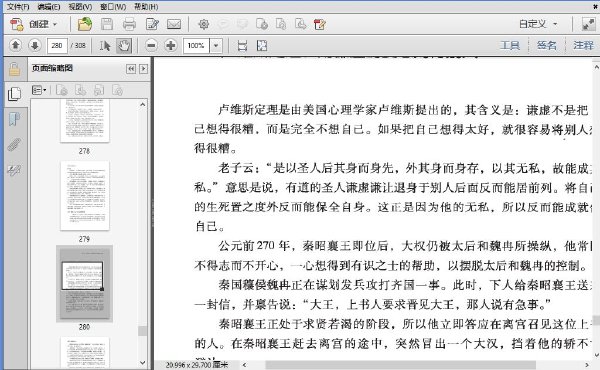Screen dimensions: 600x370
Task: Click the document vertical scroll up arrow
Action: 596,67
